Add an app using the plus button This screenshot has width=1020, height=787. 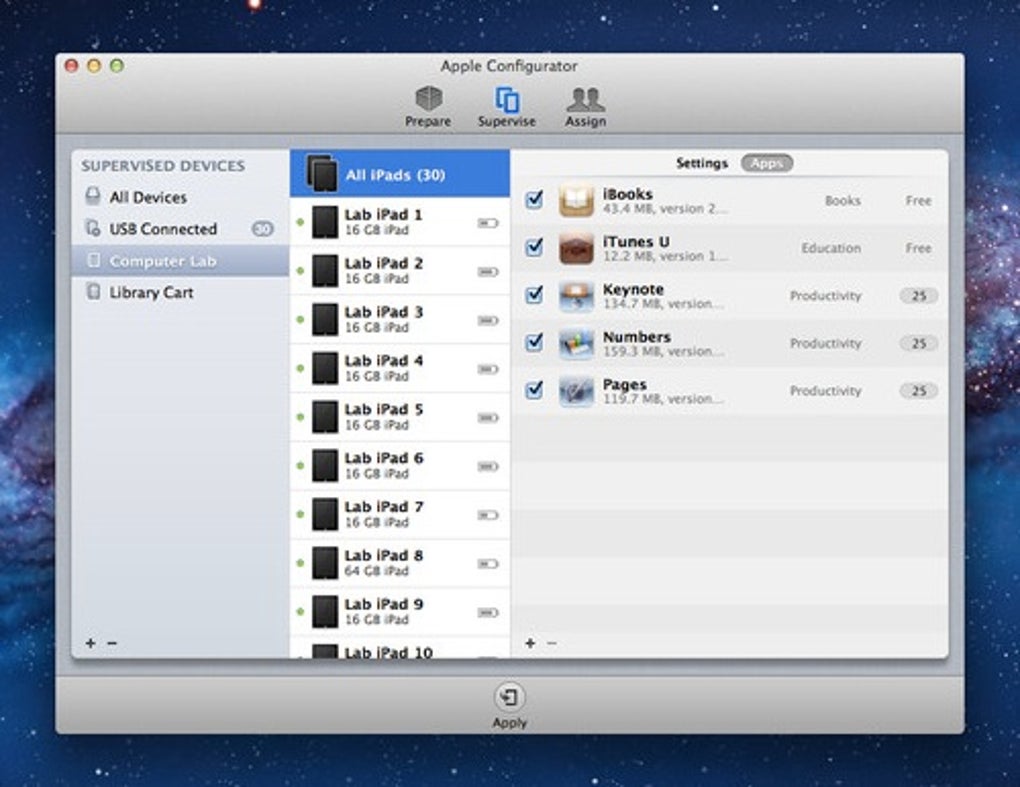click(530, 643)
